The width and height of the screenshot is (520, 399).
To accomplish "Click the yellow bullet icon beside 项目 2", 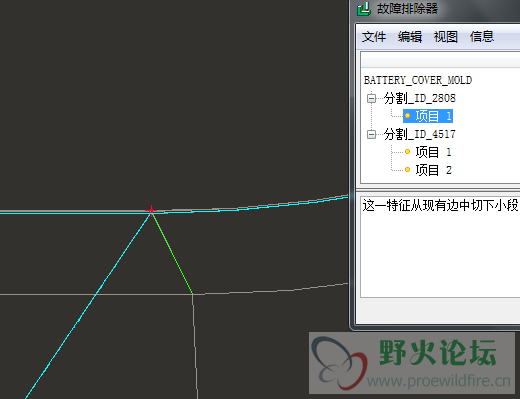I will [407, 170].
